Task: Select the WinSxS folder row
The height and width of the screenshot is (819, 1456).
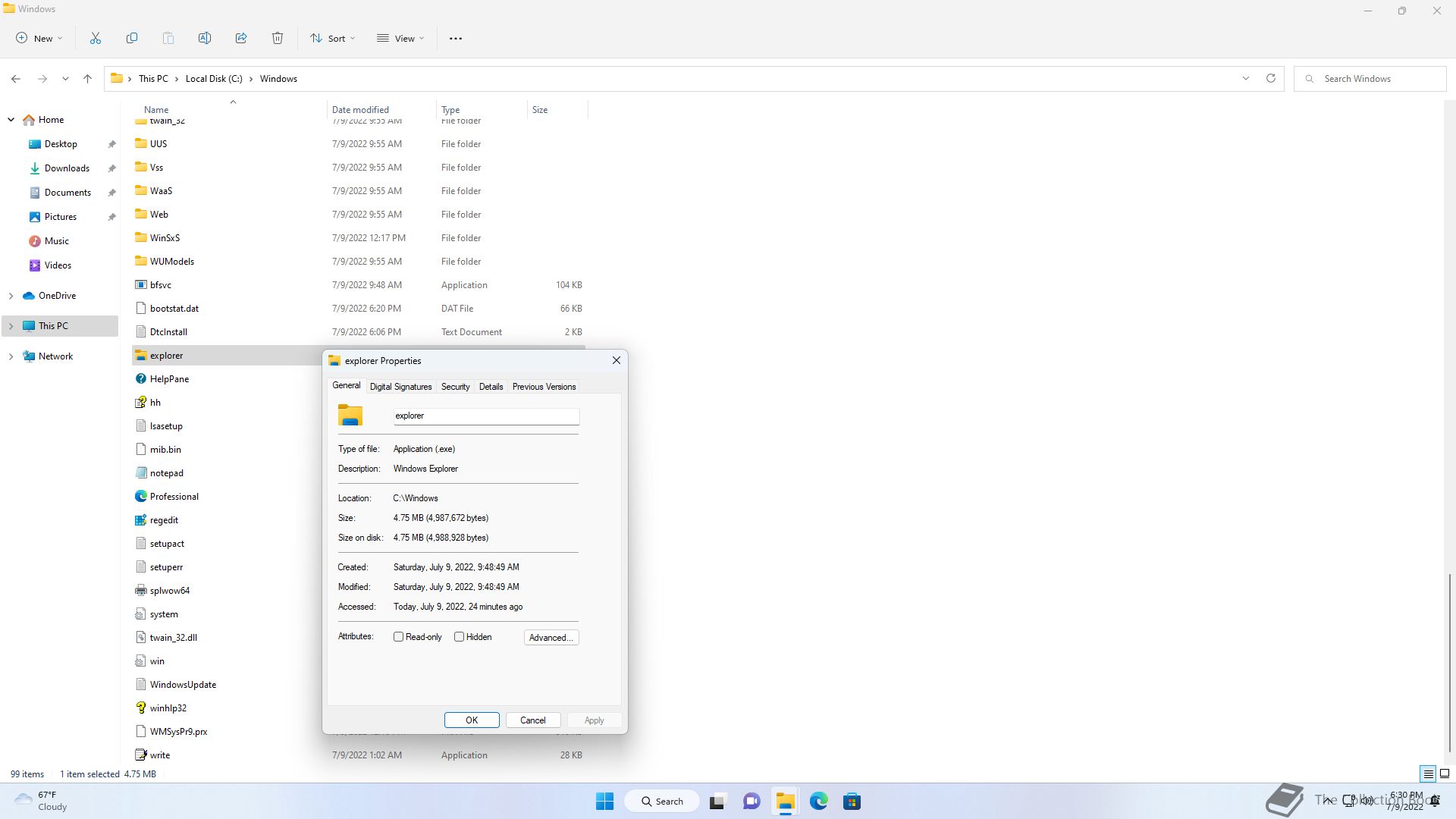Action: pos(359,238)
